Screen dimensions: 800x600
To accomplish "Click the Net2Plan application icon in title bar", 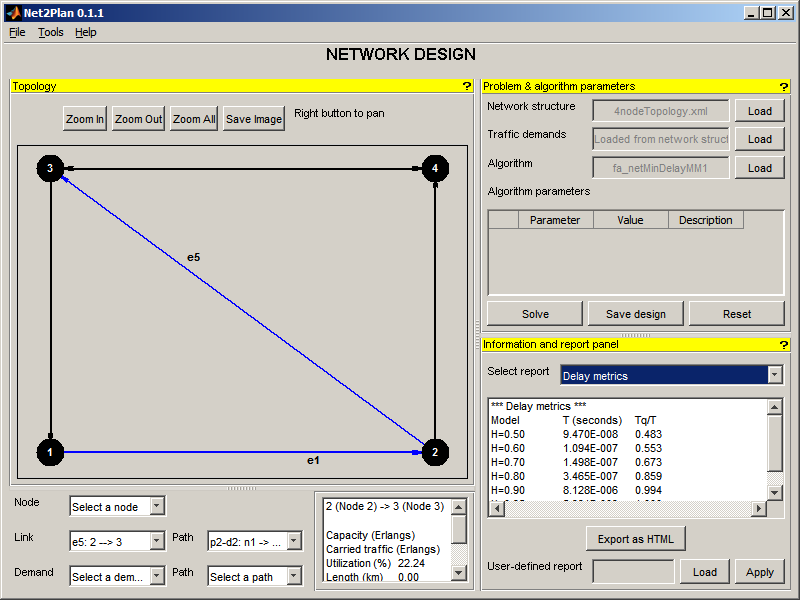I will click(x=13, y=12).
